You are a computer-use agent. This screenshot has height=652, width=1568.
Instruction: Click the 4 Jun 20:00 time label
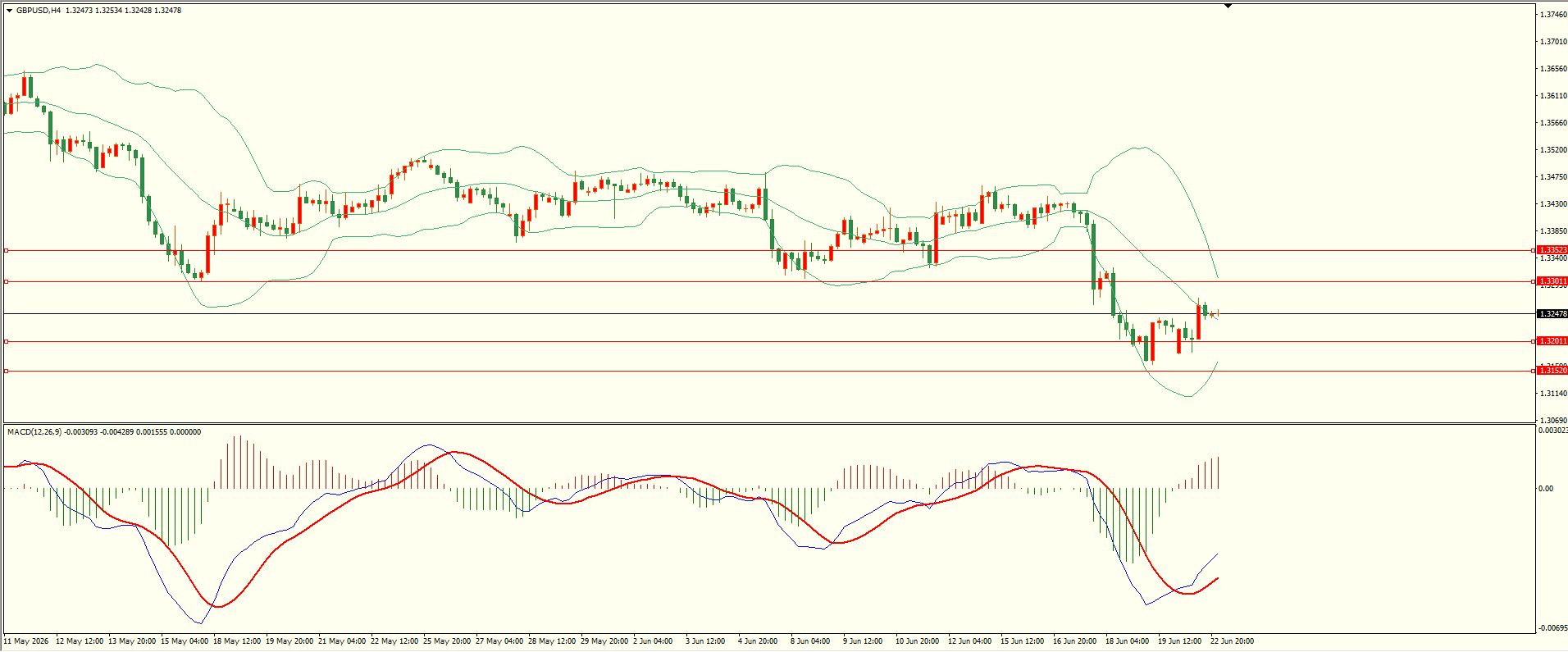click(758, 641)
